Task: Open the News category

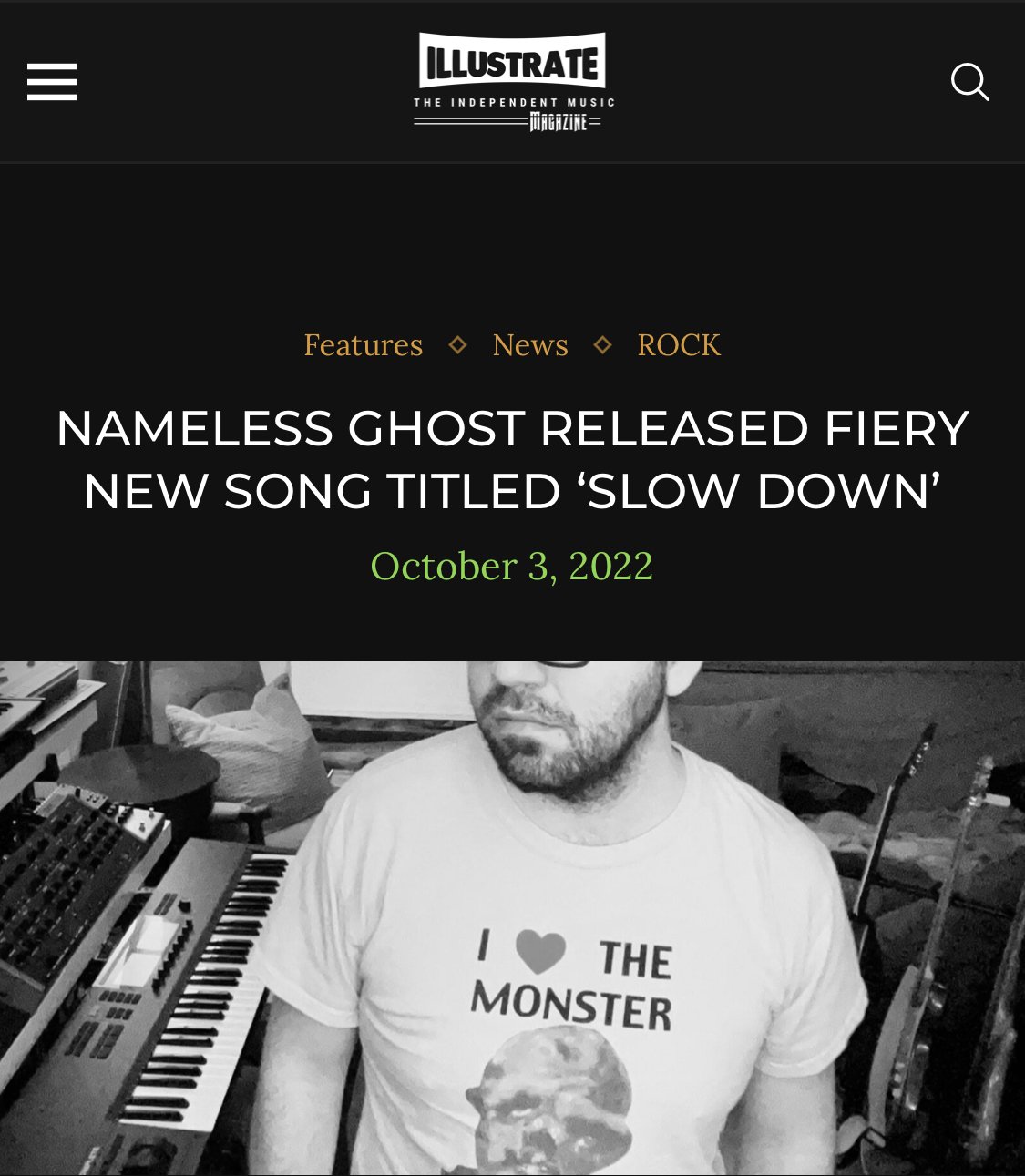Action: [530, 345]
